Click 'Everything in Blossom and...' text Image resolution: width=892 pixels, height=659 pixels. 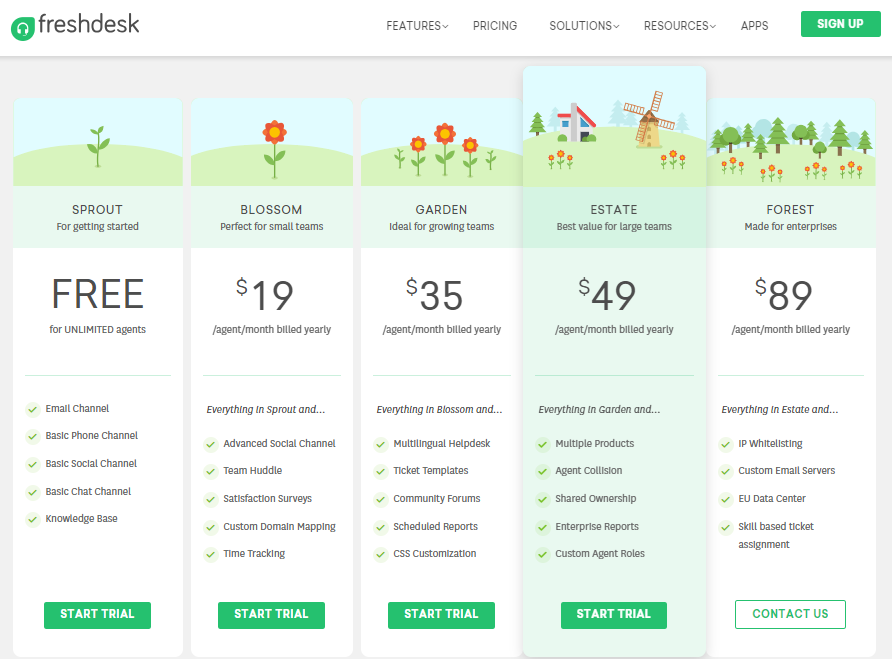439,410
